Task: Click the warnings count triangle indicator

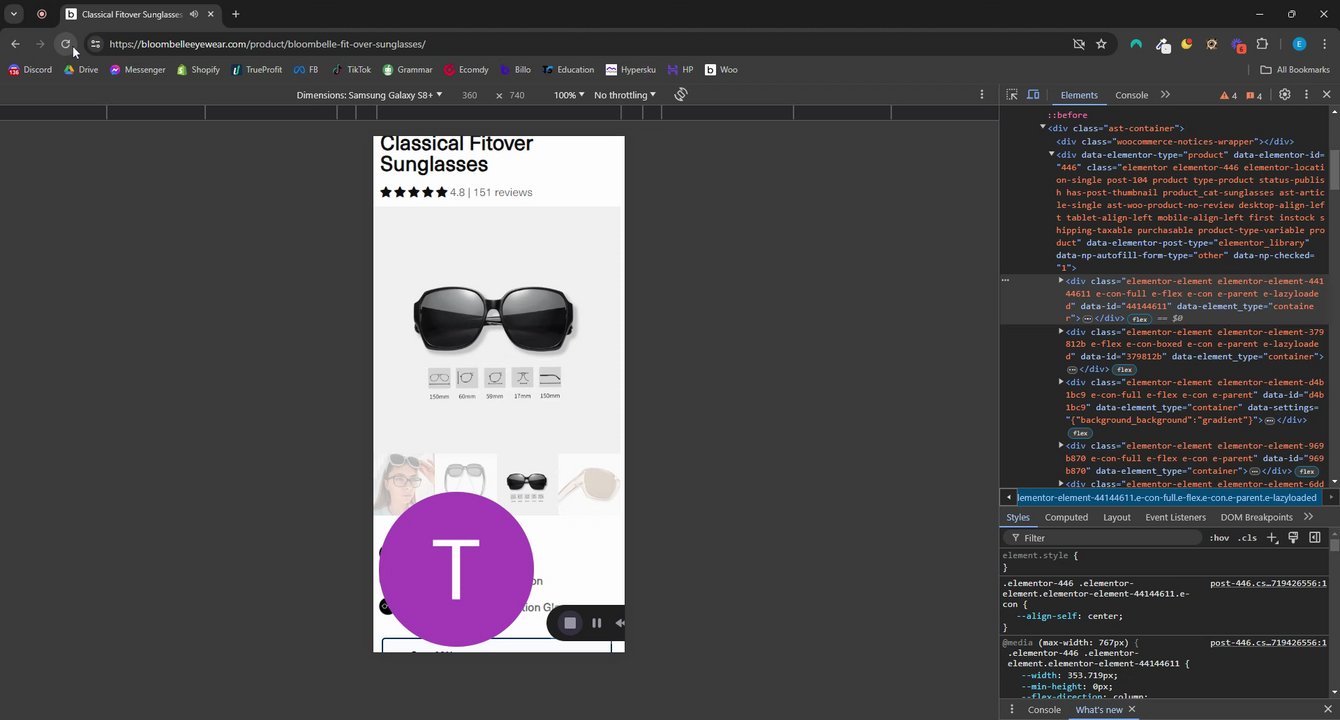Action: coord(1229,95)
